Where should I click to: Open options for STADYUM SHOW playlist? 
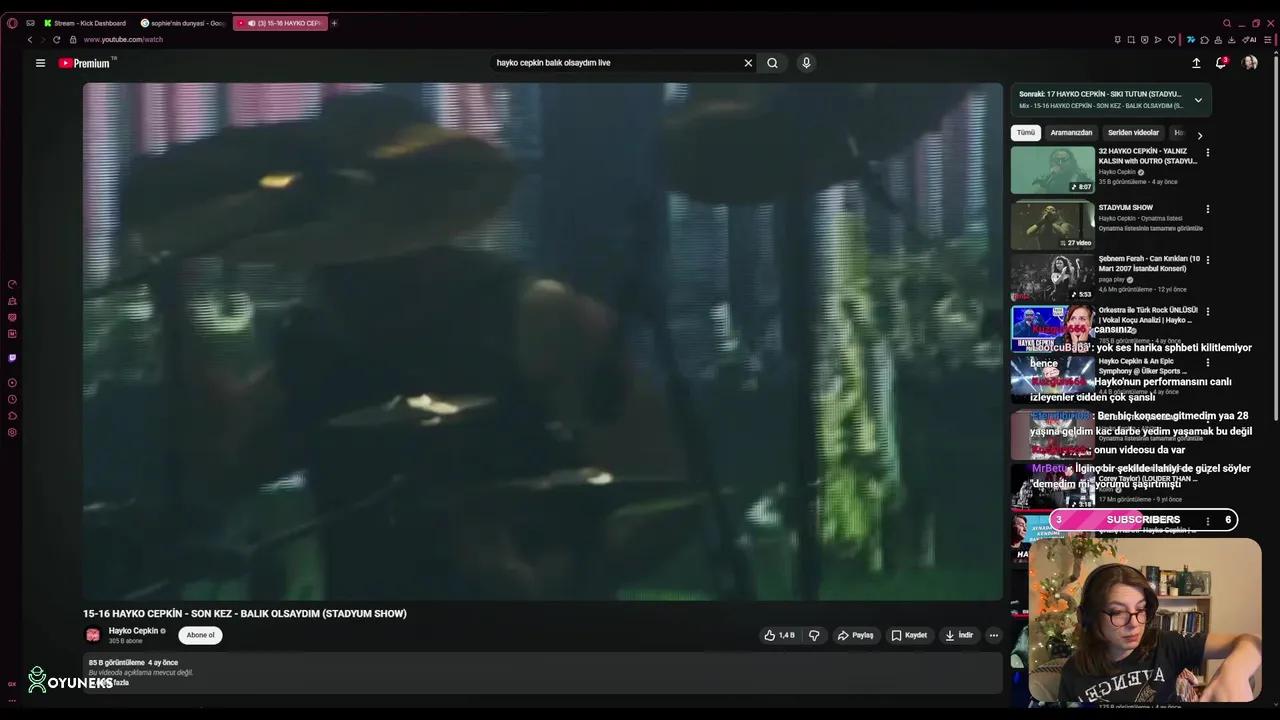tap(1207, 209)
